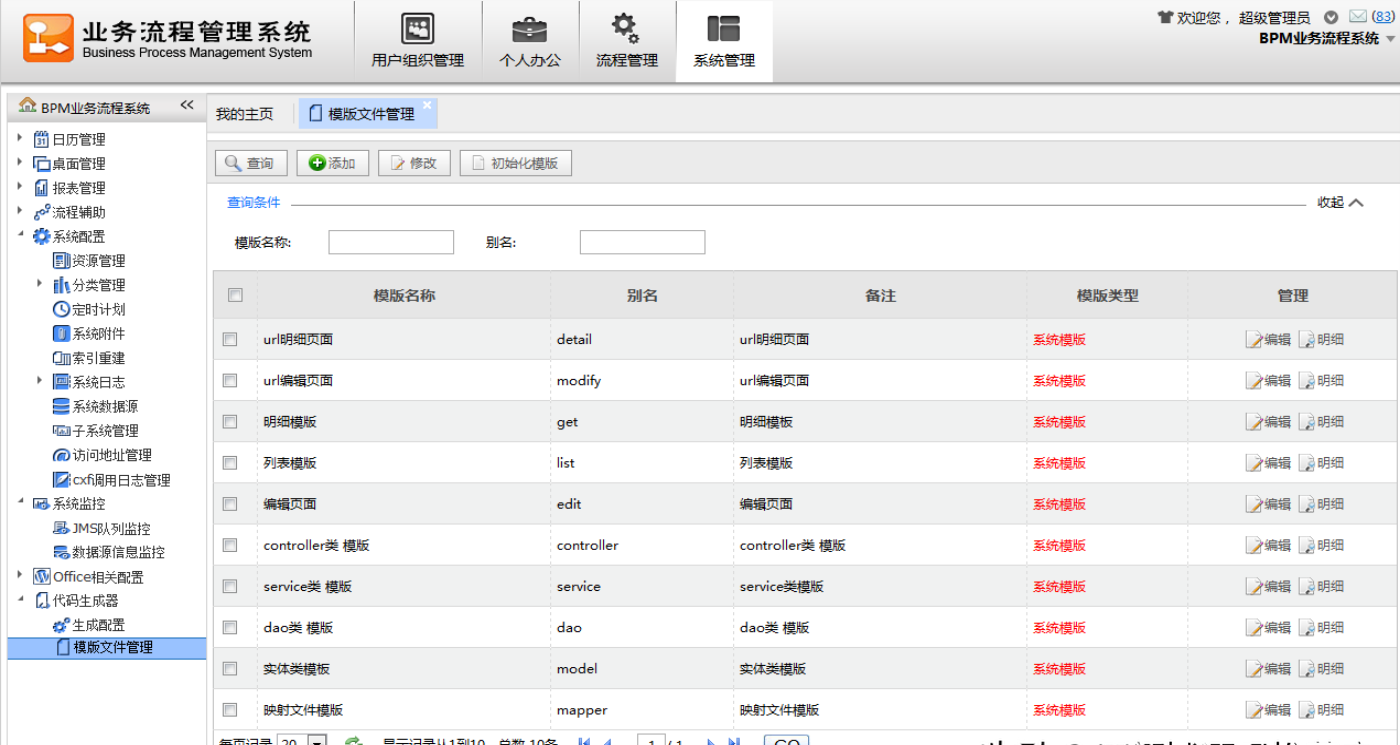Click the 查询 search button
The image size is (1400, 745).
251,163
